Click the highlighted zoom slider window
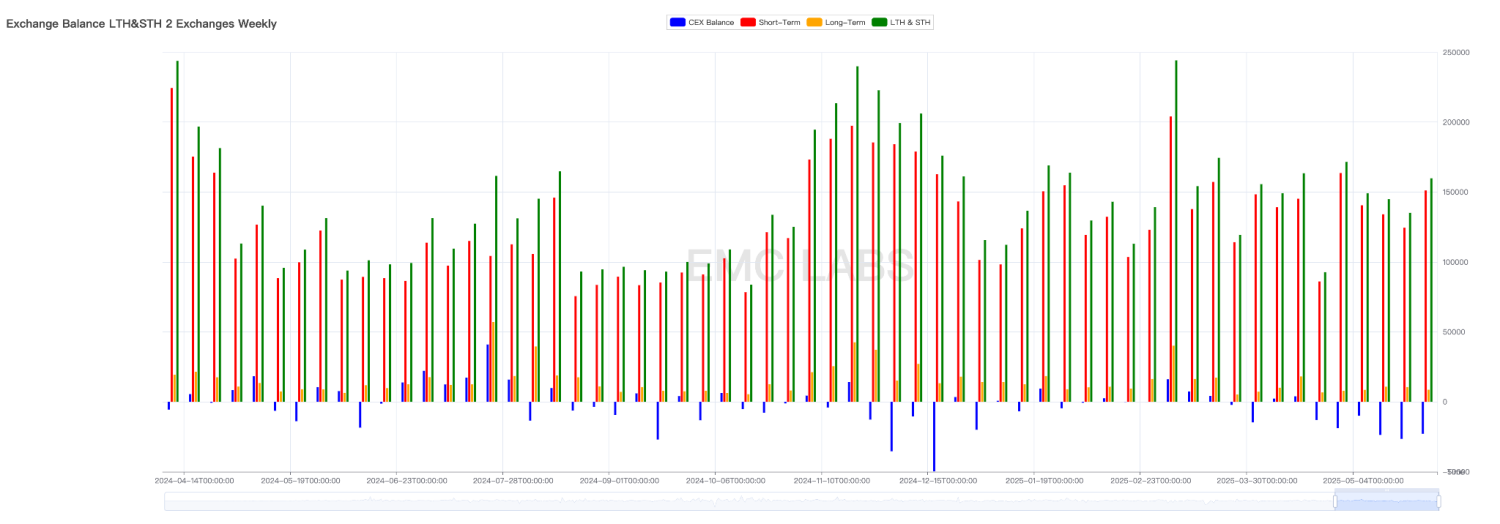This screenshot has height=524, width=1500. [x=1387, y=501]
